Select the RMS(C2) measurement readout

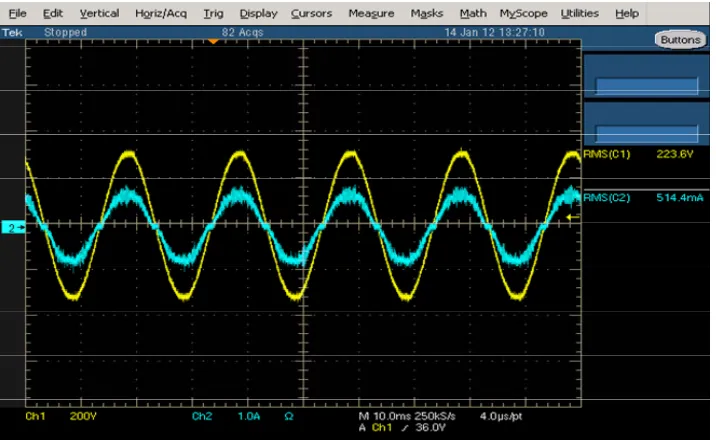tap(606, 198)
